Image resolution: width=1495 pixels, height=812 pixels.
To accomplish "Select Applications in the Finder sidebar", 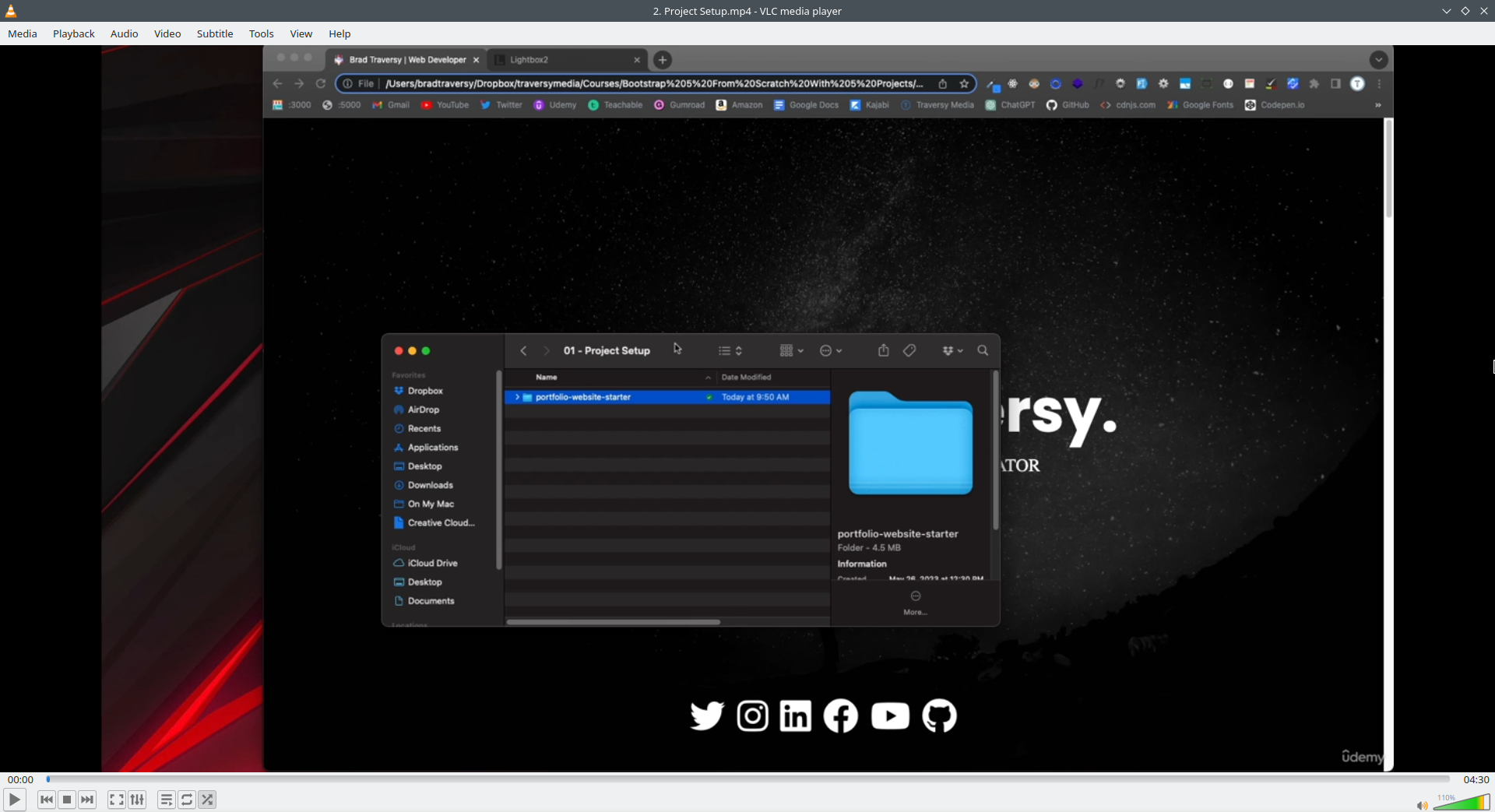I will point(433,448).
